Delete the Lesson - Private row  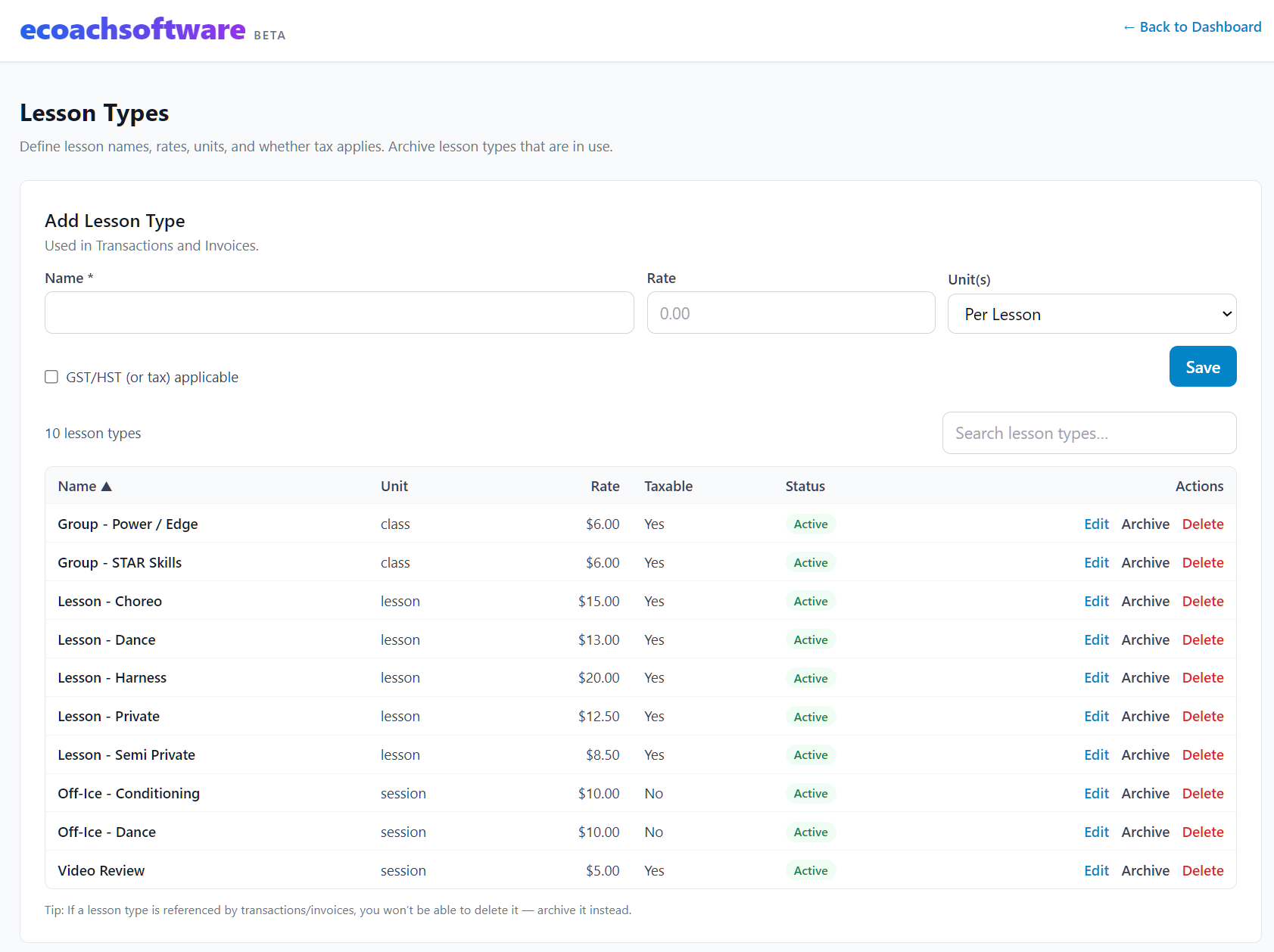click(x=1202, y=717)
